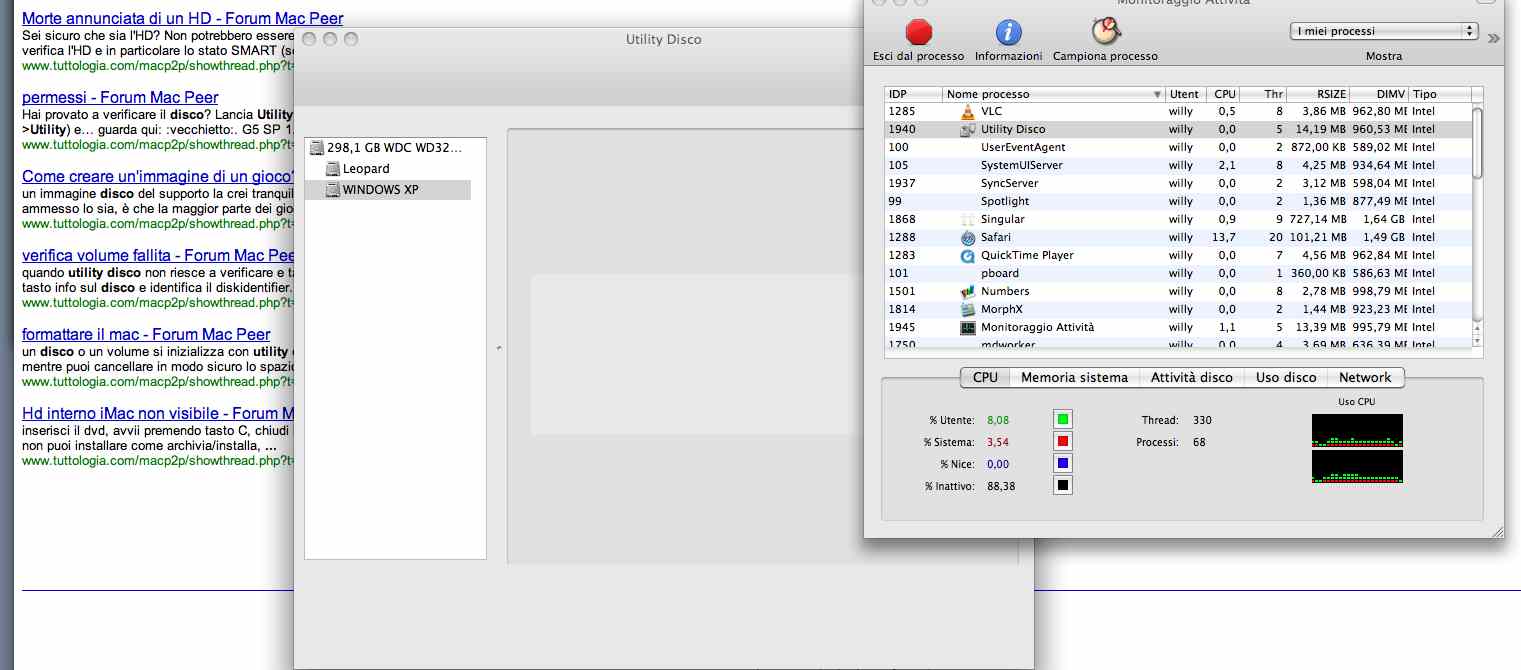
Task: Switch to the Network tab
Action: point(1365,377)
